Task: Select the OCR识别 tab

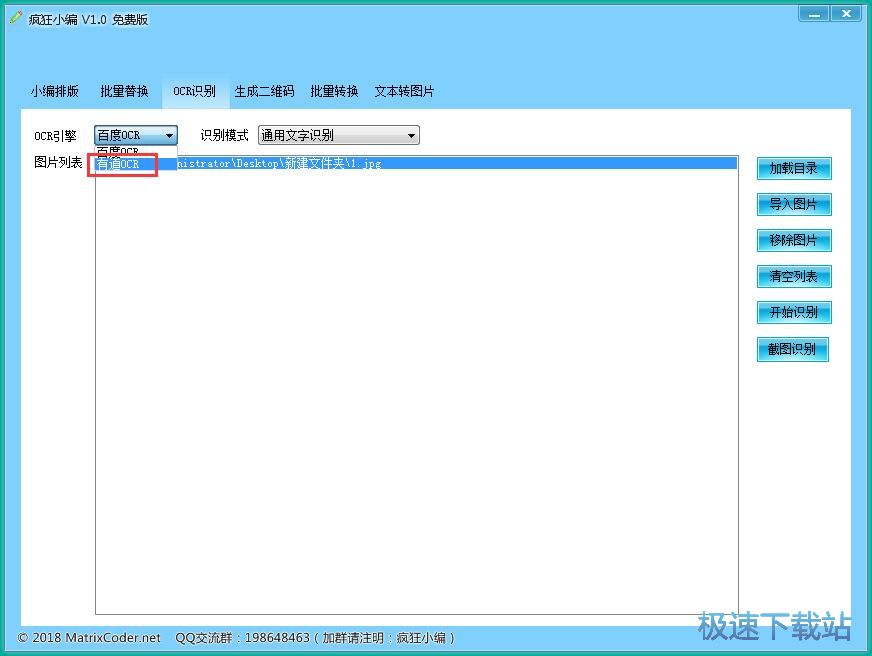Action: click(x=195, y=91)
